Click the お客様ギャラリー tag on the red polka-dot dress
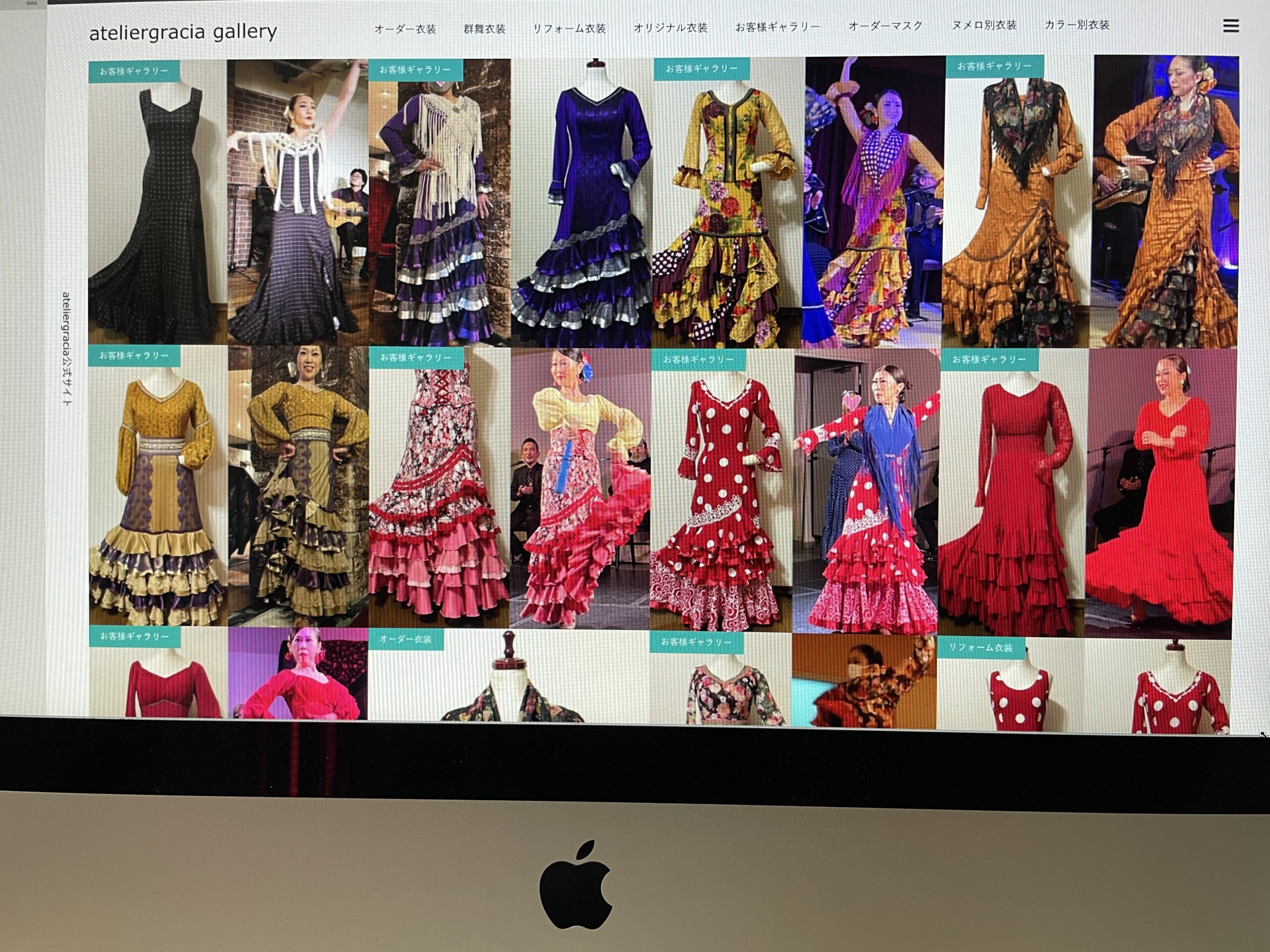The width and height of the screenshot is (1270, 952). click(x=698, y=359)
